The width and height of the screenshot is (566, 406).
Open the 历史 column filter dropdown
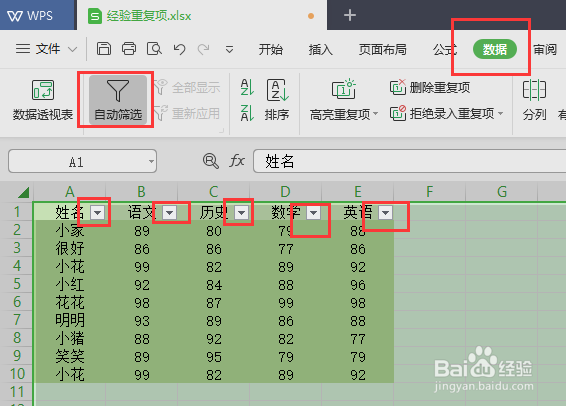click(241, 213)
